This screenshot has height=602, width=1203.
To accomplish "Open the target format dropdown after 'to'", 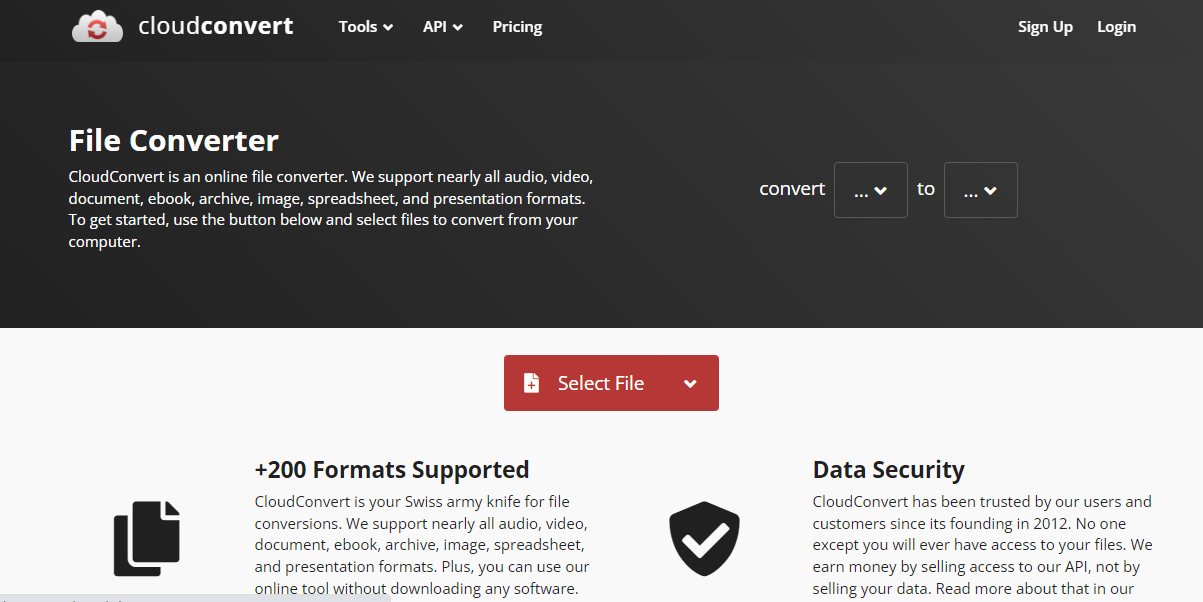I will coord(981,190).
